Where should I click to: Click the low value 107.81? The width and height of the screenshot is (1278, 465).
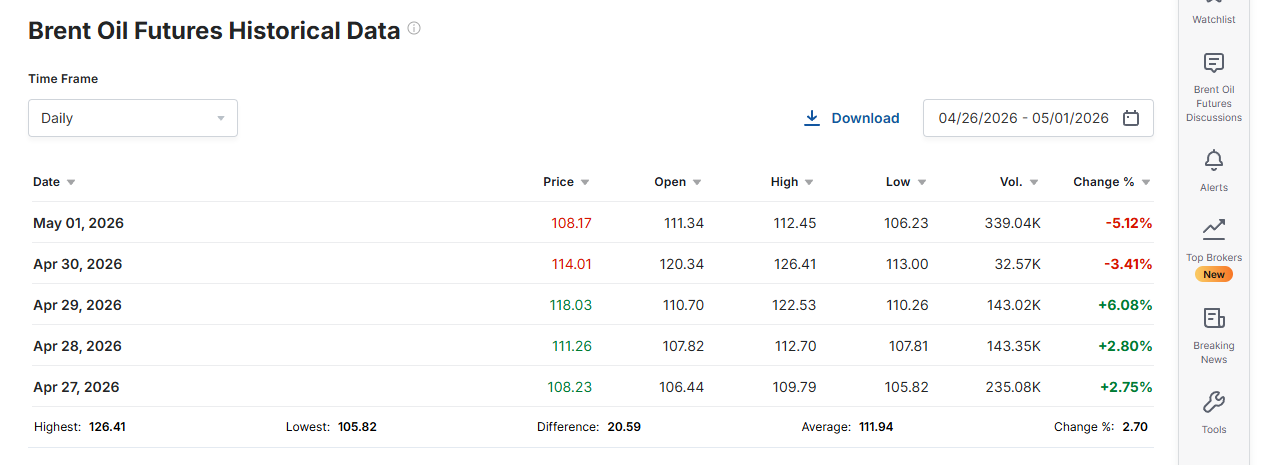click(908, 346)
